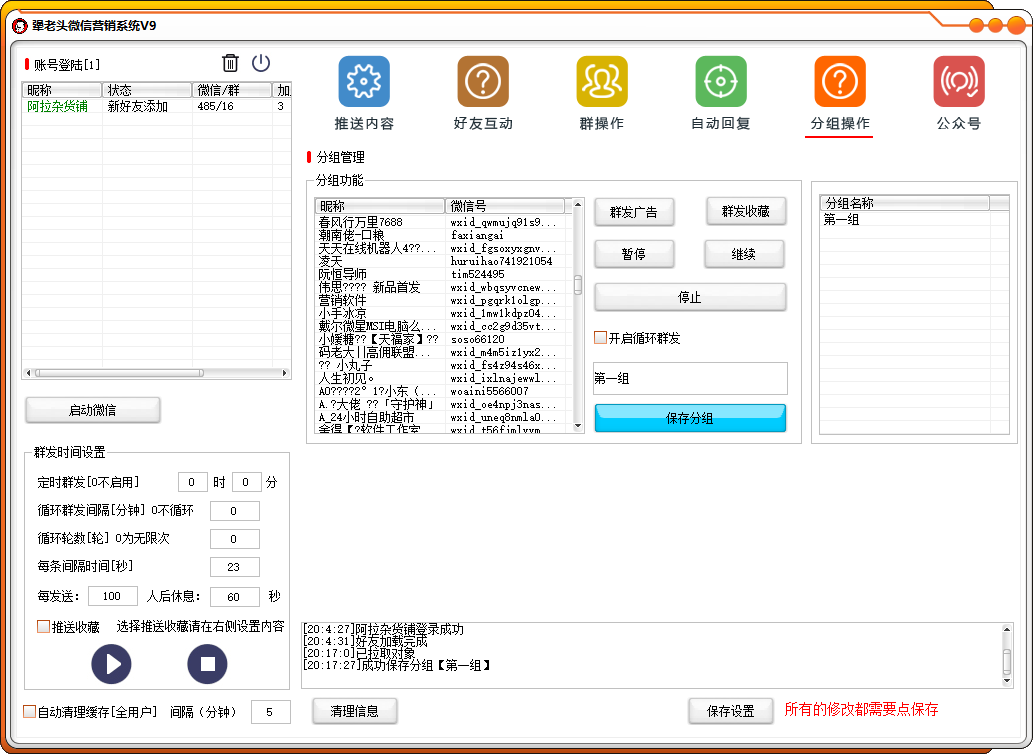Image resolution: width=1033 pixels, height=754 pixels.
Task: Open 分组操作 orange icon
Action: point(840,81)
